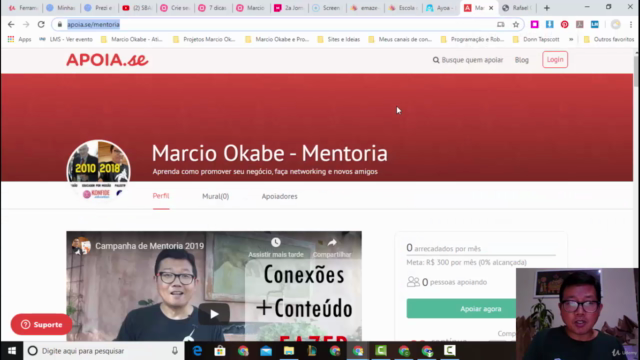The width and height of the screenshot is (640, 360).
Task: Click the Windows search box
Action: point(102,351)
